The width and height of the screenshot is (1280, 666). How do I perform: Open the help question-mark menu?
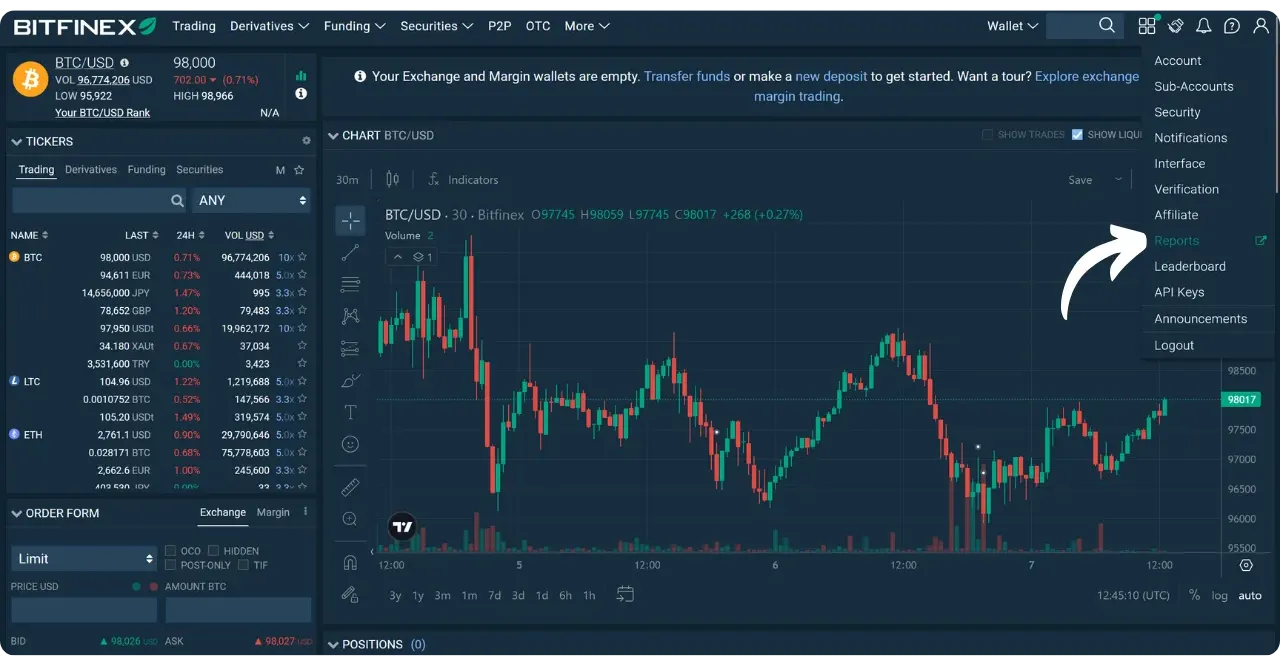coord(1232,25)
